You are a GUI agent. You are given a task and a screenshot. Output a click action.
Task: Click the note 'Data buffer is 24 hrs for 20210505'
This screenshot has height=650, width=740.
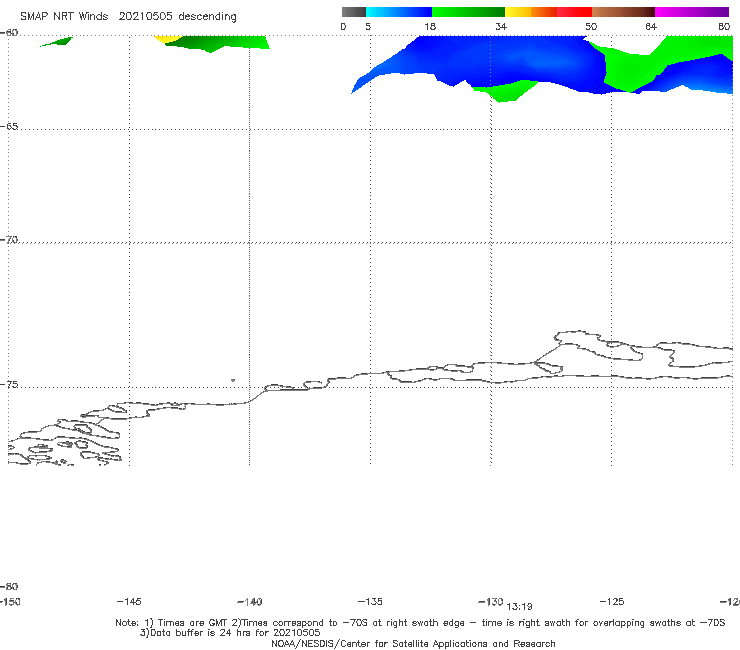[230, 633]
